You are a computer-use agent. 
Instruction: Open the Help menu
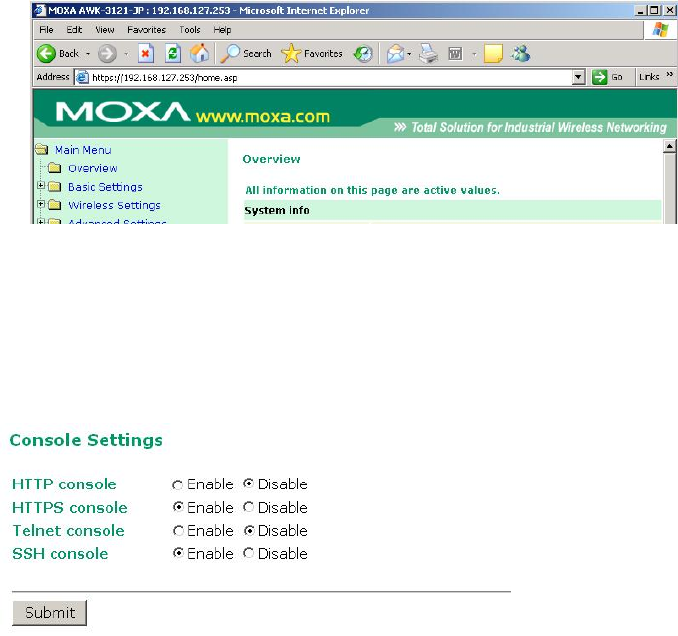[222, 30]
